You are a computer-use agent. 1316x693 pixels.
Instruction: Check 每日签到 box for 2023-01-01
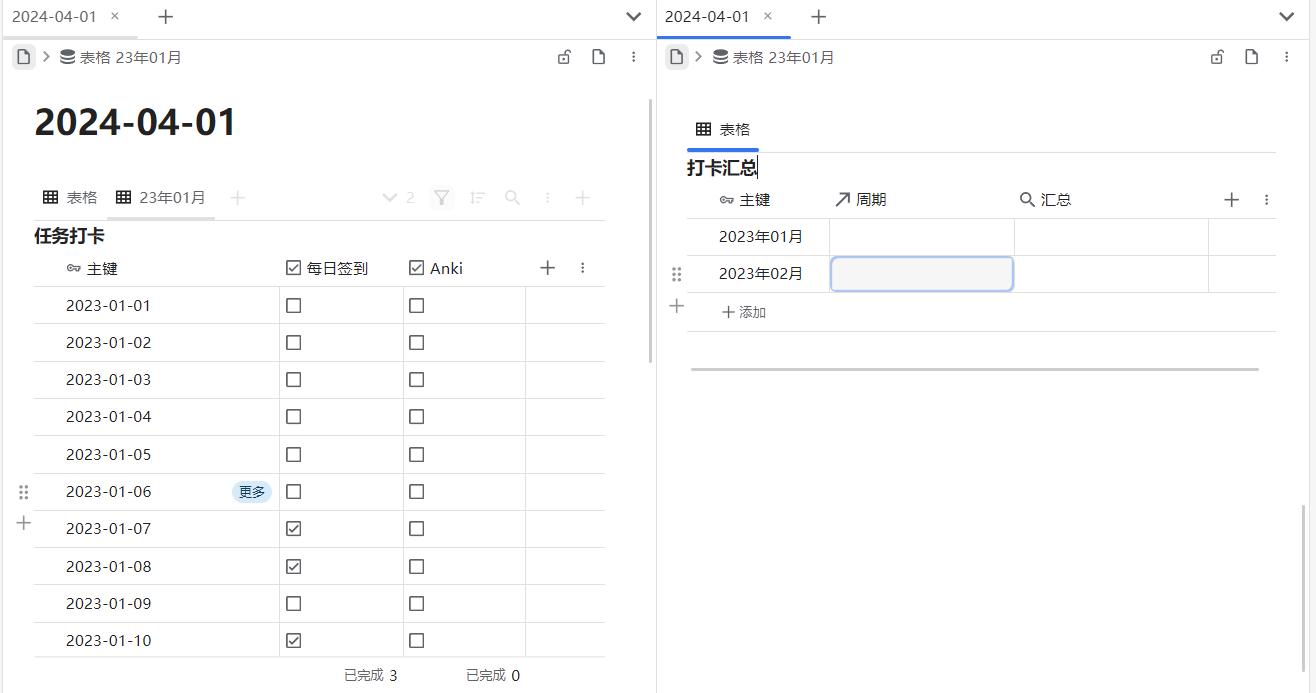pos(293,306)
